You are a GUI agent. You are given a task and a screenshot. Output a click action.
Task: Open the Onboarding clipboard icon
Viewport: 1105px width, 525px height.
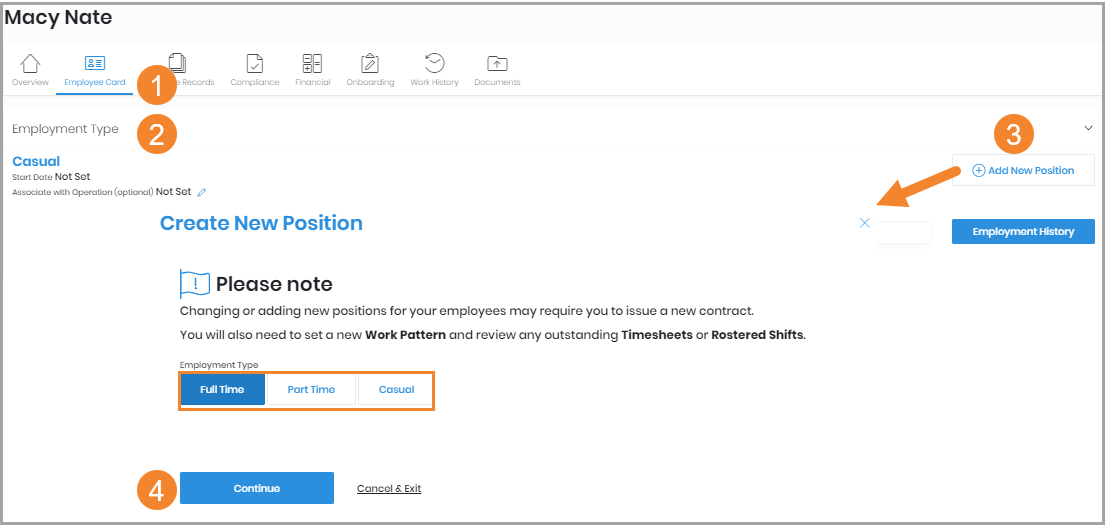pyautogui.click(x=370, y=64)
